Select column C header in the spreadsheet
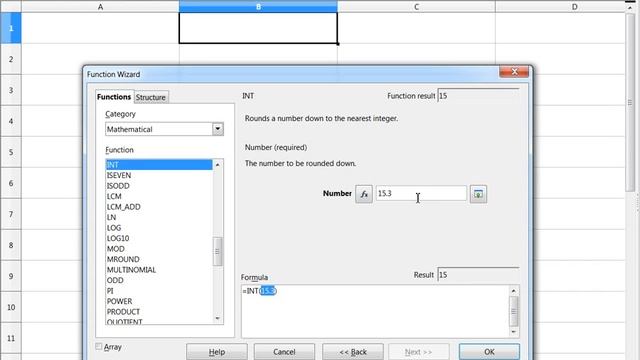This screenshot has height=360, width=640. pos(416,7)
